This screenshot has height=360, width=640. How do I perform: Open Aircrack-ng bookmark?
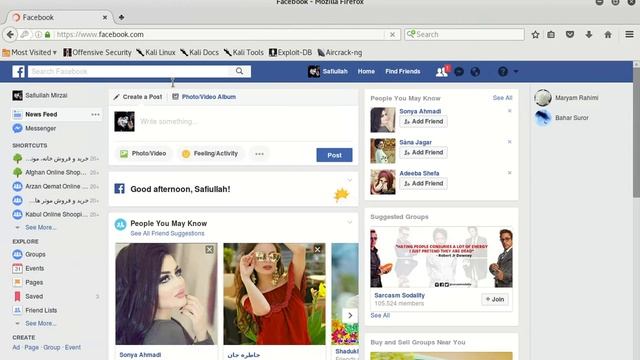(340, 52)
